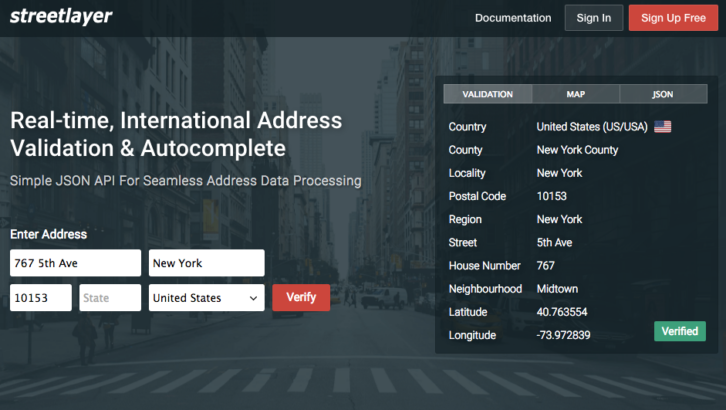The image size is (726, 410).
Task: Click the postal code field 10153
Action: [41, 298]
